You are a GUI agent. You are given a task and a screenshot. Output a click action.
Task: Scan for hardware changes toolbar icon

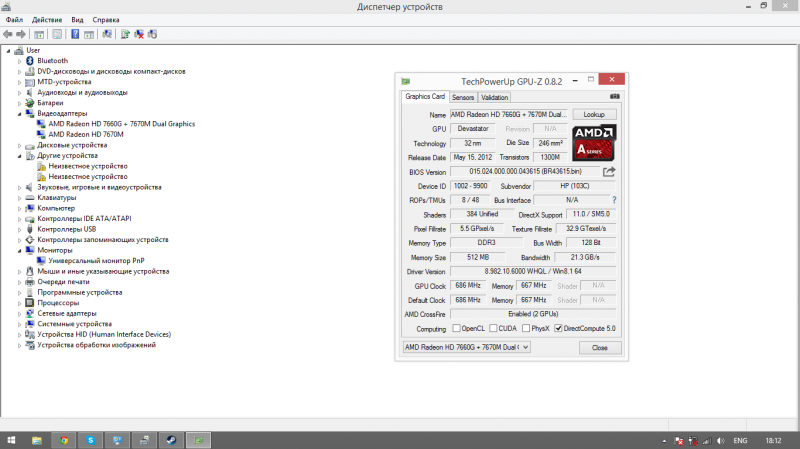point(107,34)
